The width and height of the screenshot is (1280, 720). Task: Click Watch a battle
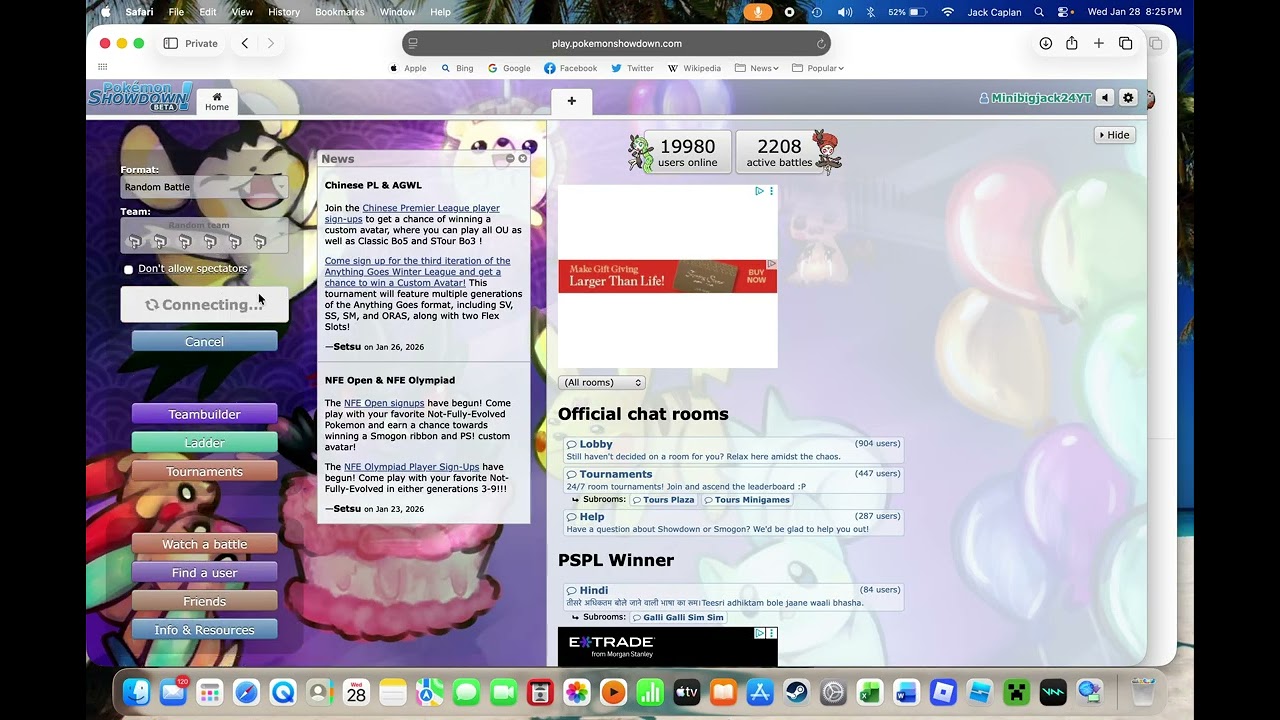(204, 544)
